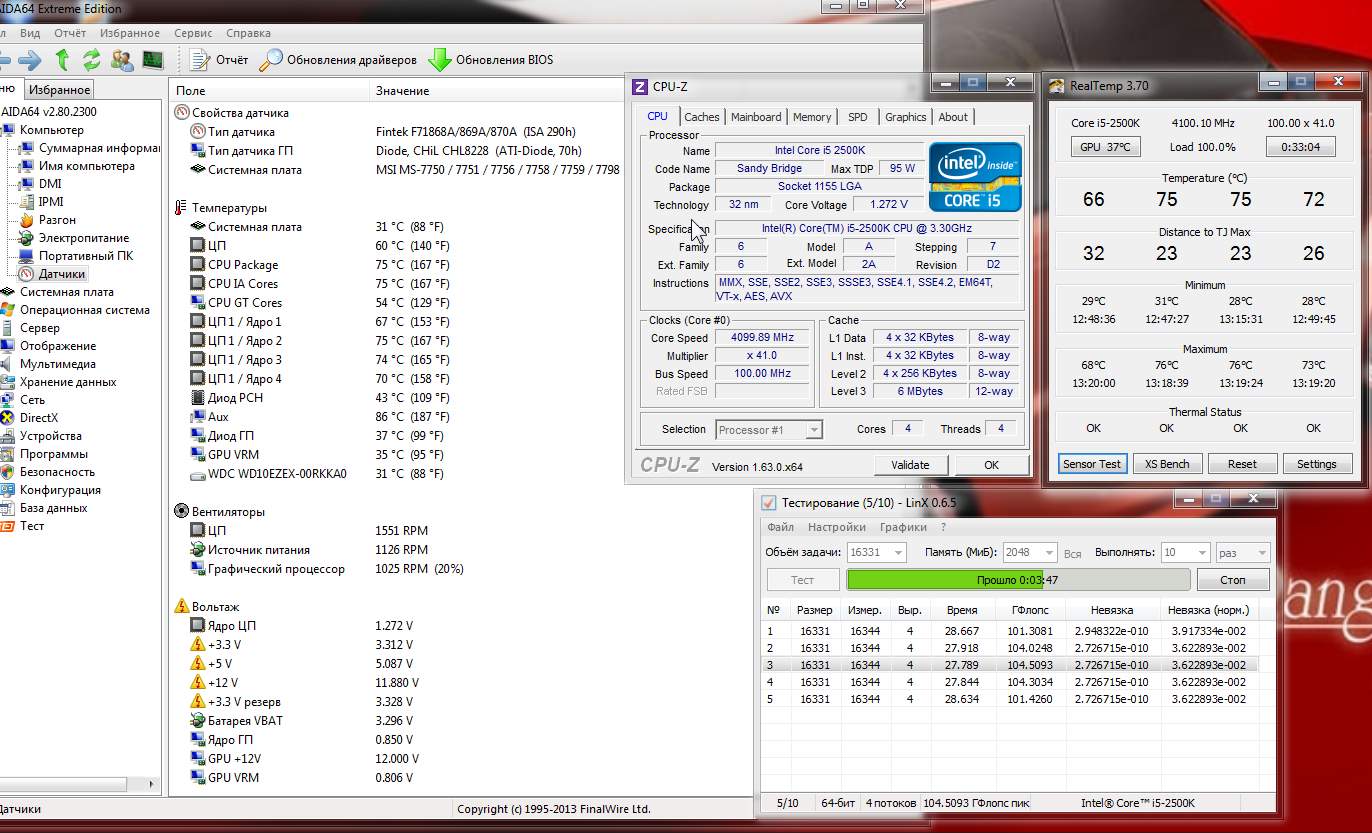Open the Отчёт report toolbar button
Viewport: 1372px width, 833px height.
click(219, 60)
